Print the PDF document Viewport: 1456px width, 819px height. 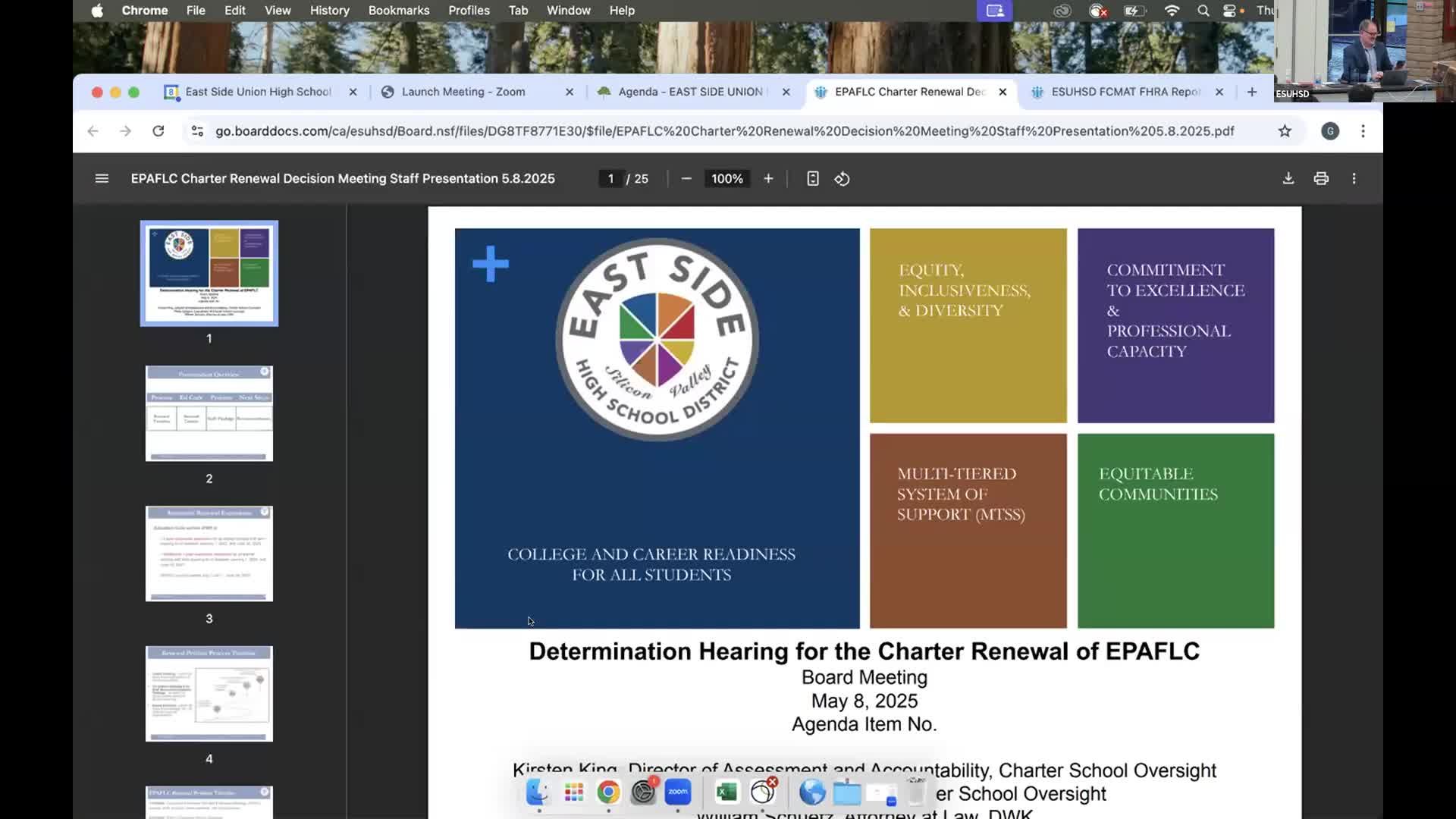point(1321,179)
